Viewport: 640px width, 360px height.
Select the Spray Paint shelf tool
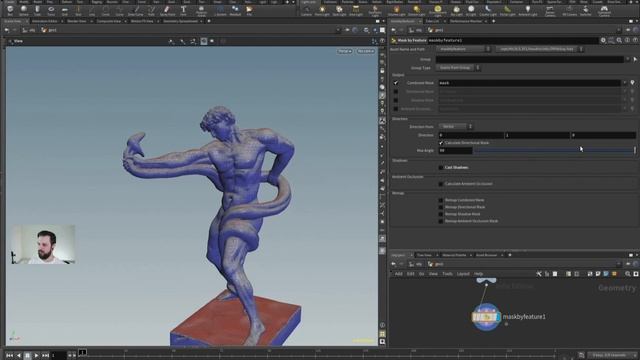[x=167, y=10]
